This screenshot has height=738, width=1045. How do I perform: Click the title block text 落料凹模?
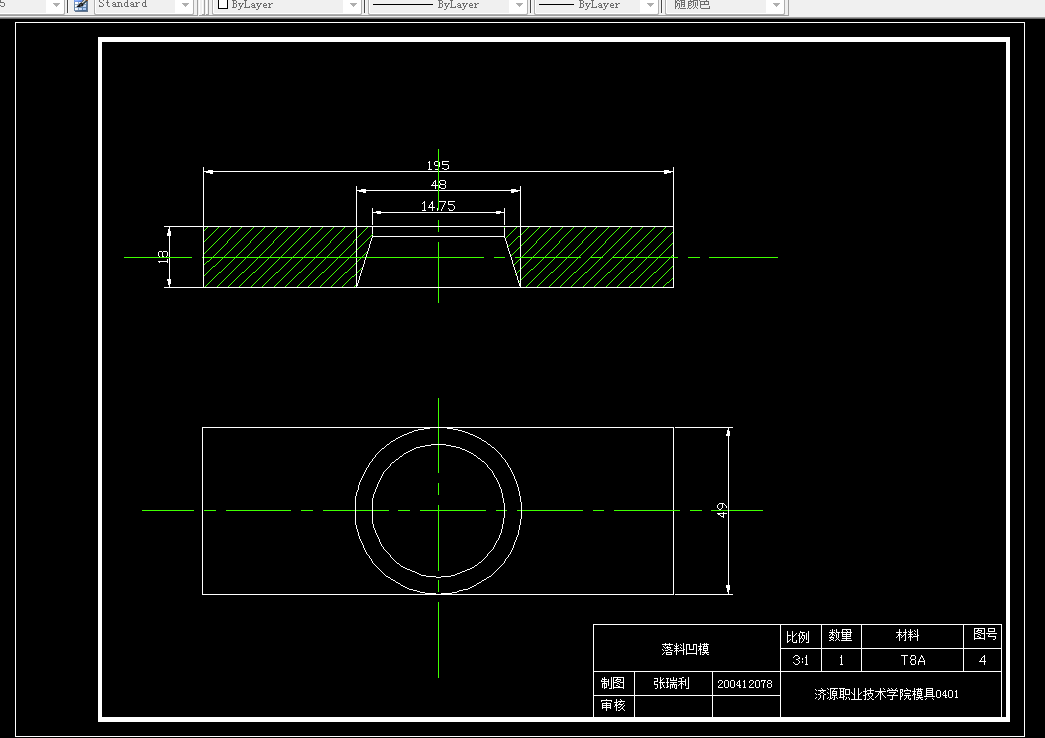[x=685, y=649]
